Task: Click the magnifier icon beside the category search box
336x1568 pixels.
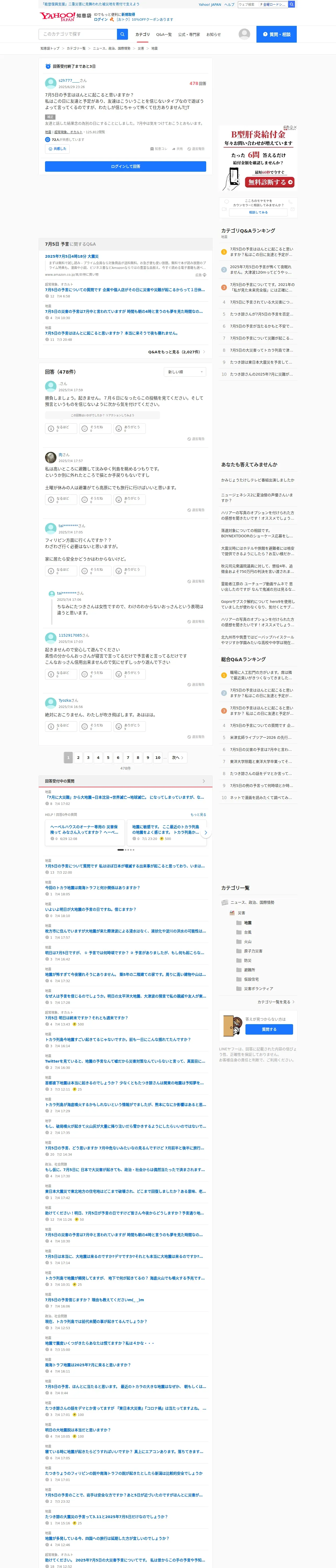Action: pos(122,34)
